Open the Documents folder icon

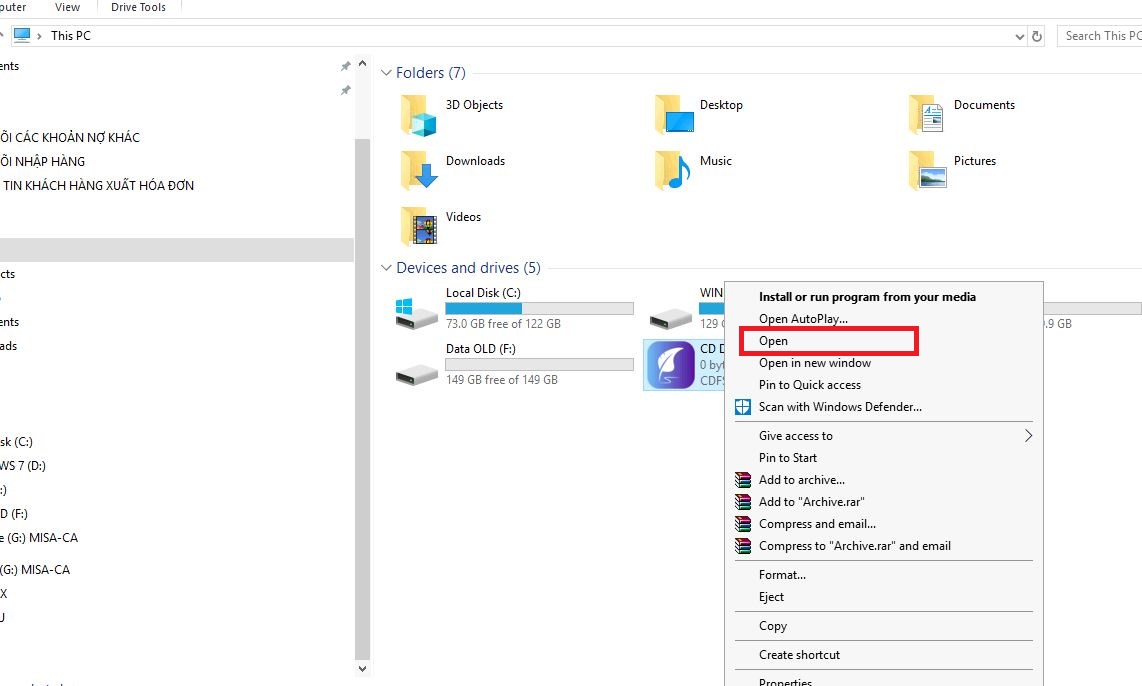tap(927, 115)
